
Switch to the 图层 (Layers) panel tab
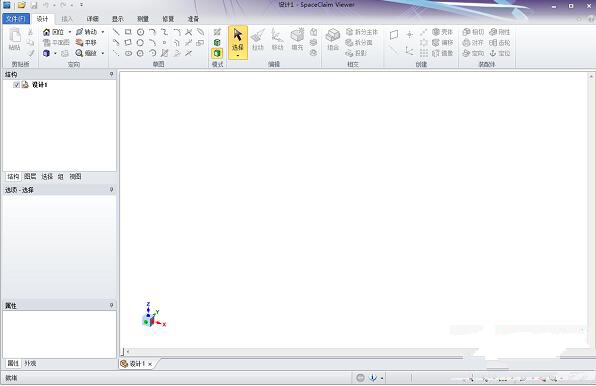coord(30,176)
